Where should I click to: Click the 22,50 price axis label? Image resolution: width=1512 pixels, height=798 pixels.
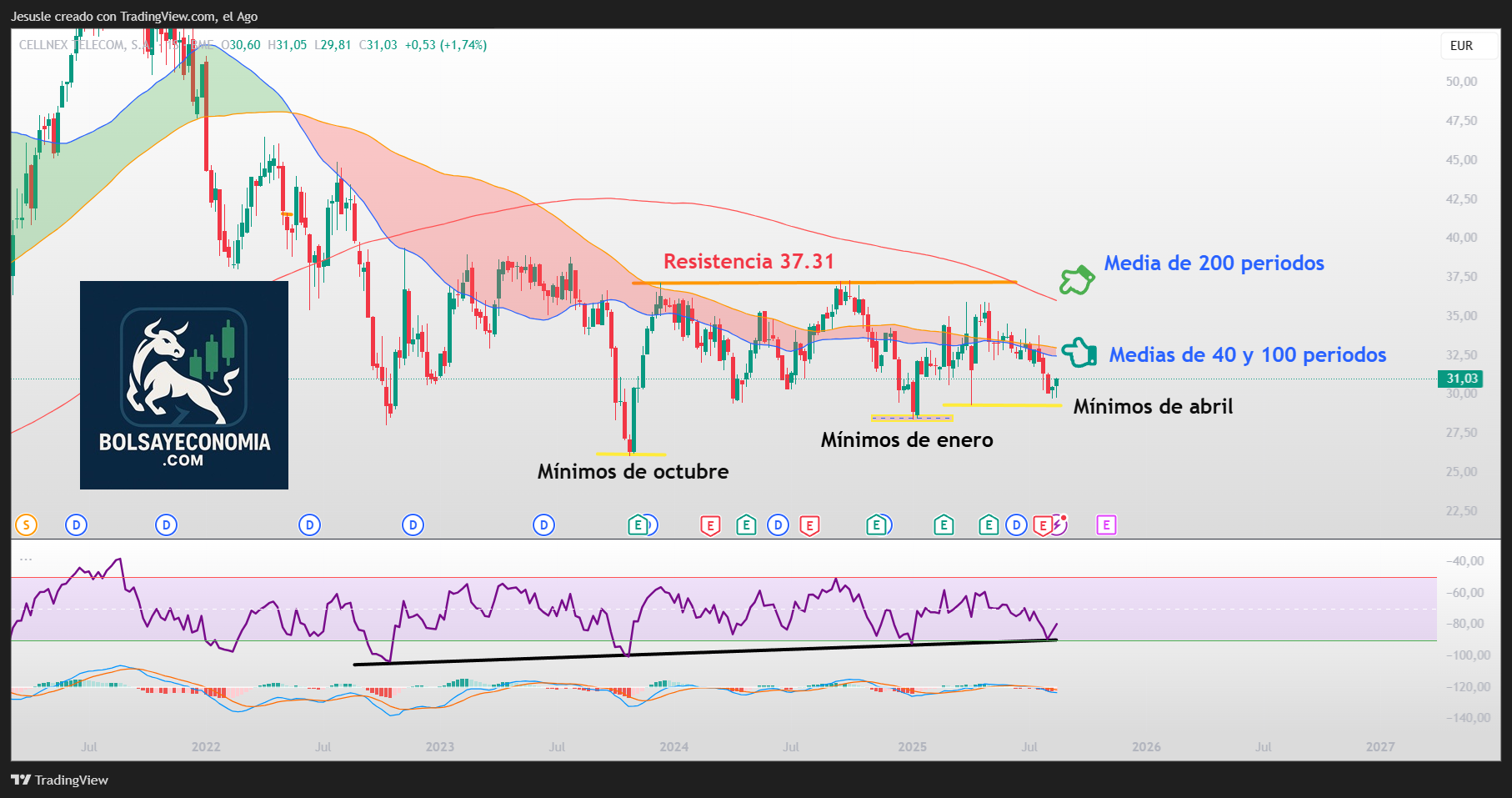pyautogui.click(x=1461, y=511)
